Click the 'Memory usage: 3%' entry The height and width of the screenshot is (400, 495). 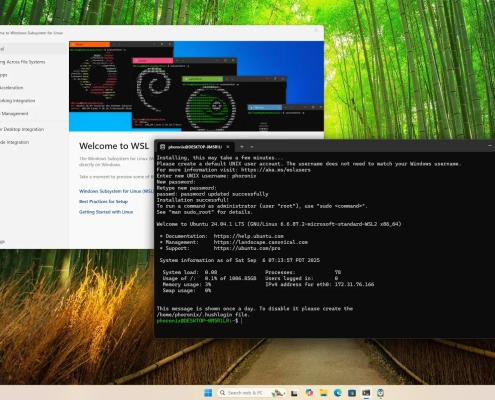(x=187, y=284)
